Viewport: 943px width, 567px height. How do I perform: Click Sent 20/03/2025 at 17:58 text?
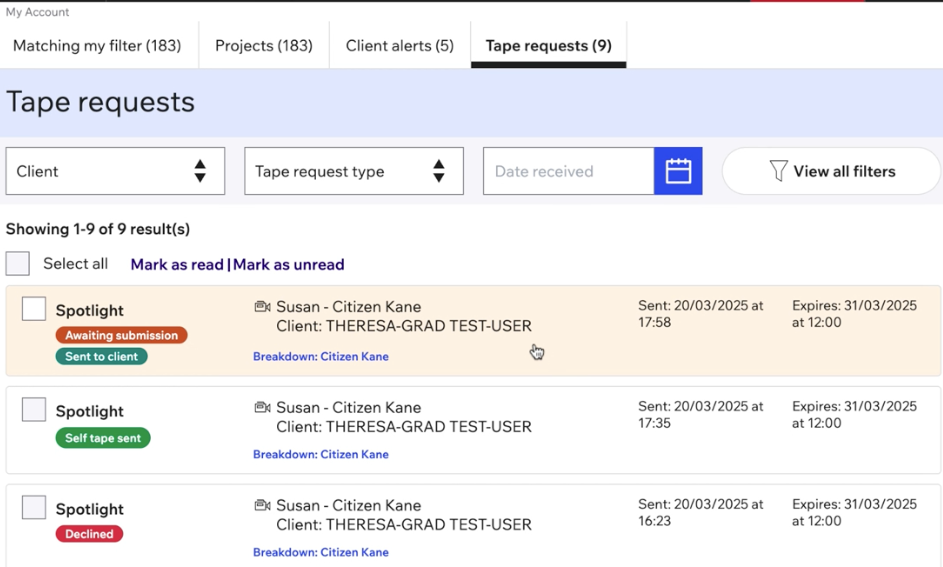(701, 314)
